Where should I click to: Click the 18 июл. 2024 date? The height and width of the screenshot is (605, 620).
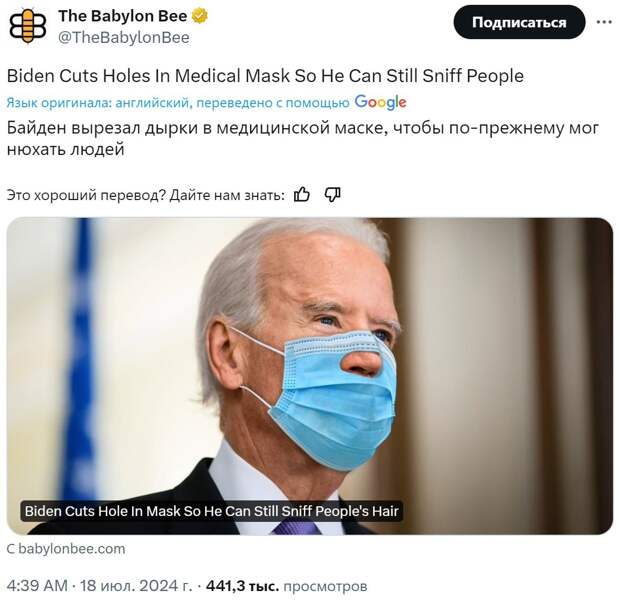point(136,586)
